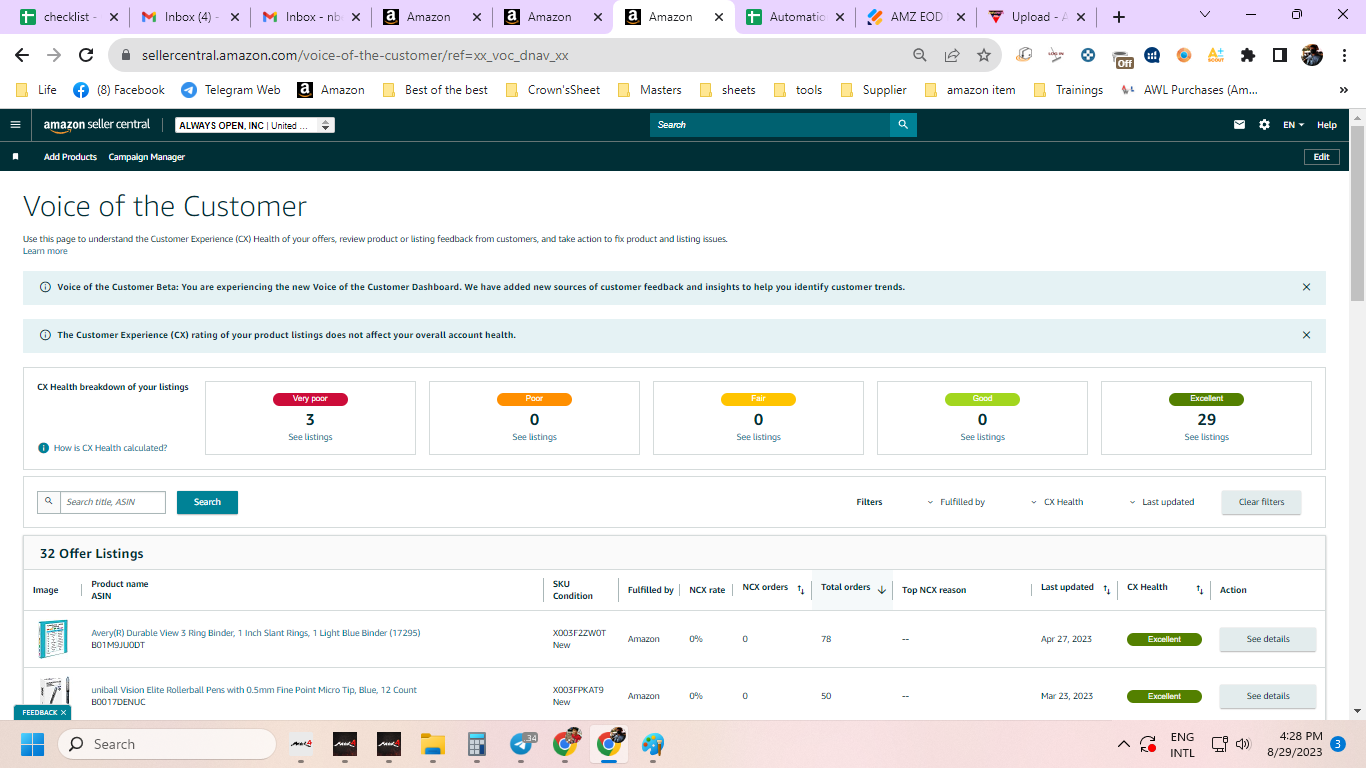Open the Seller Central mail messages icon

click(1240, 125)
